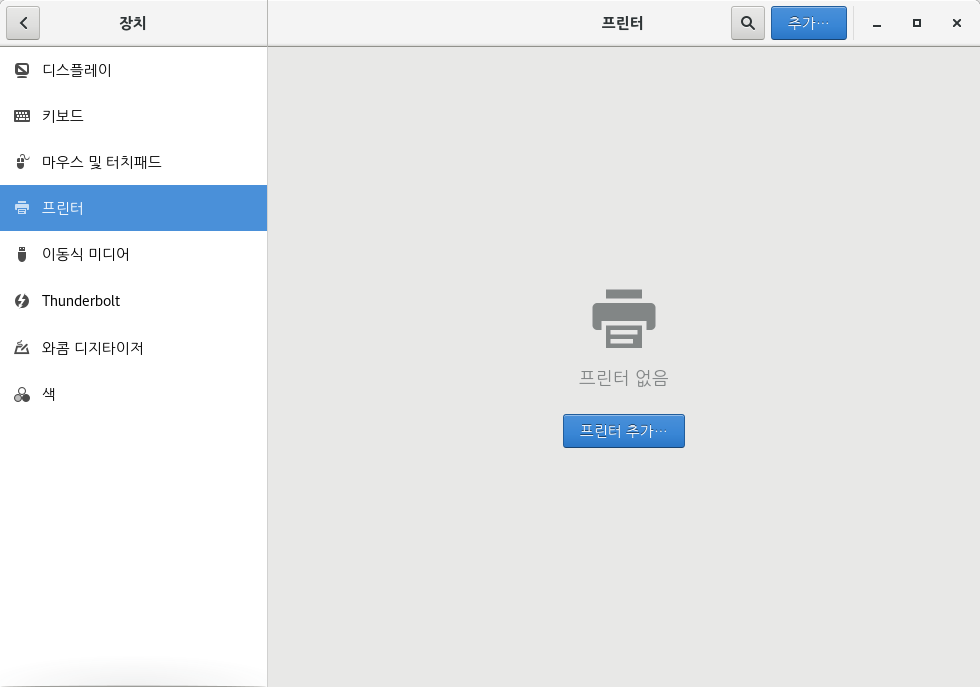Open 디스플레이 settings panel
Screen dimensions: 980x687
134,70
